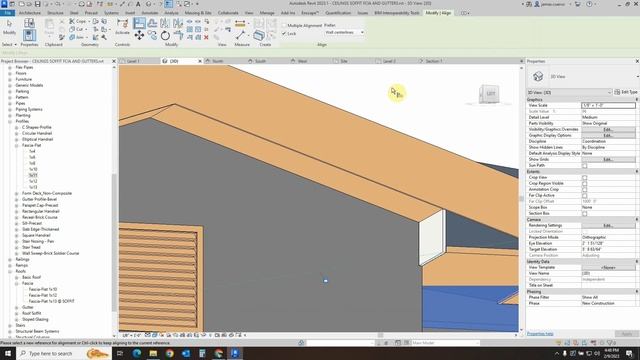The image size is (640, 360).
Task: Open the Properties help link
Action: pyautogui.click(x=540, y=334)
